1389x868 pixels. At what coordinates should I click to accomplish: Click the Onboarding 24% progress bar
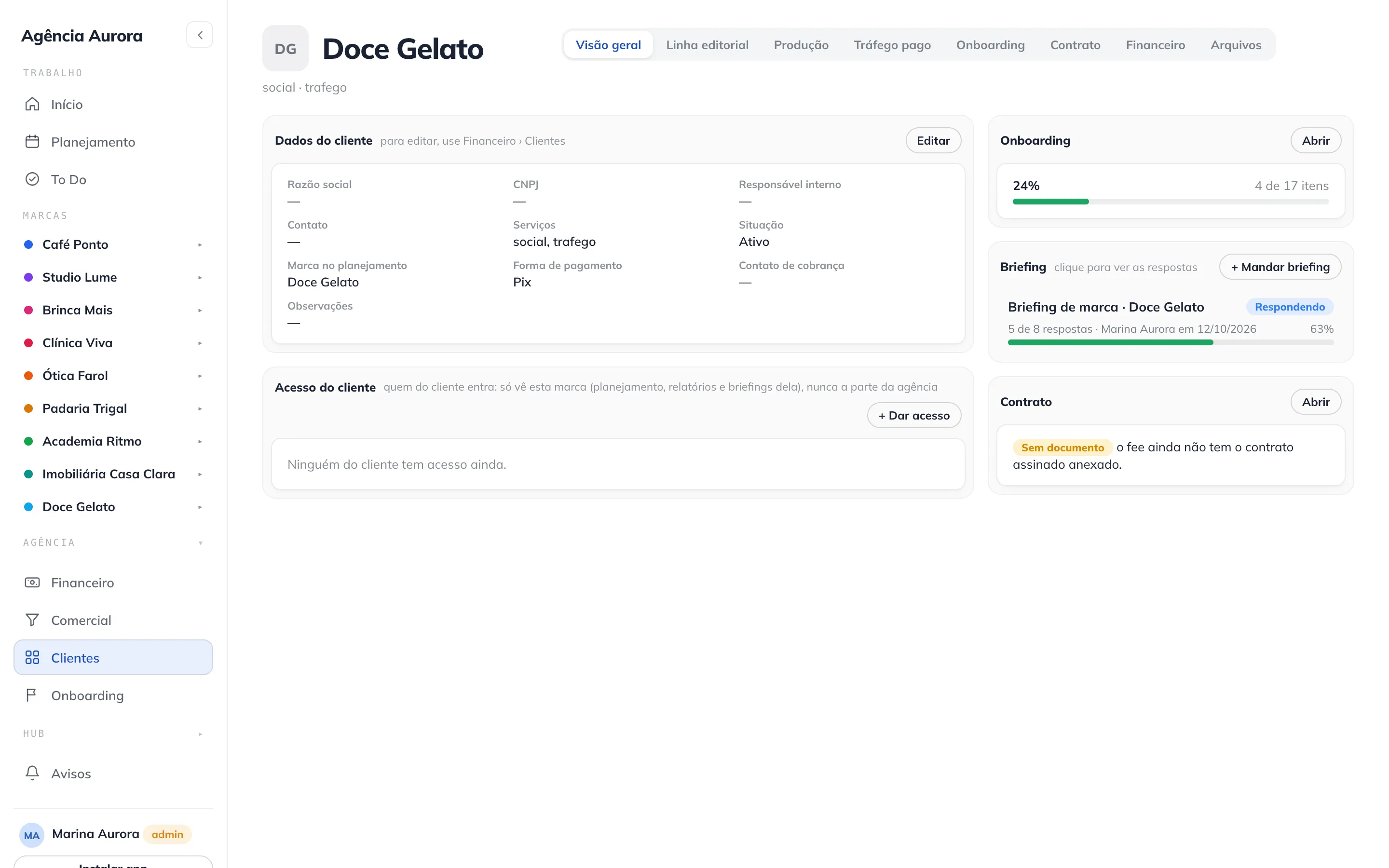(x=1171, y=202)
